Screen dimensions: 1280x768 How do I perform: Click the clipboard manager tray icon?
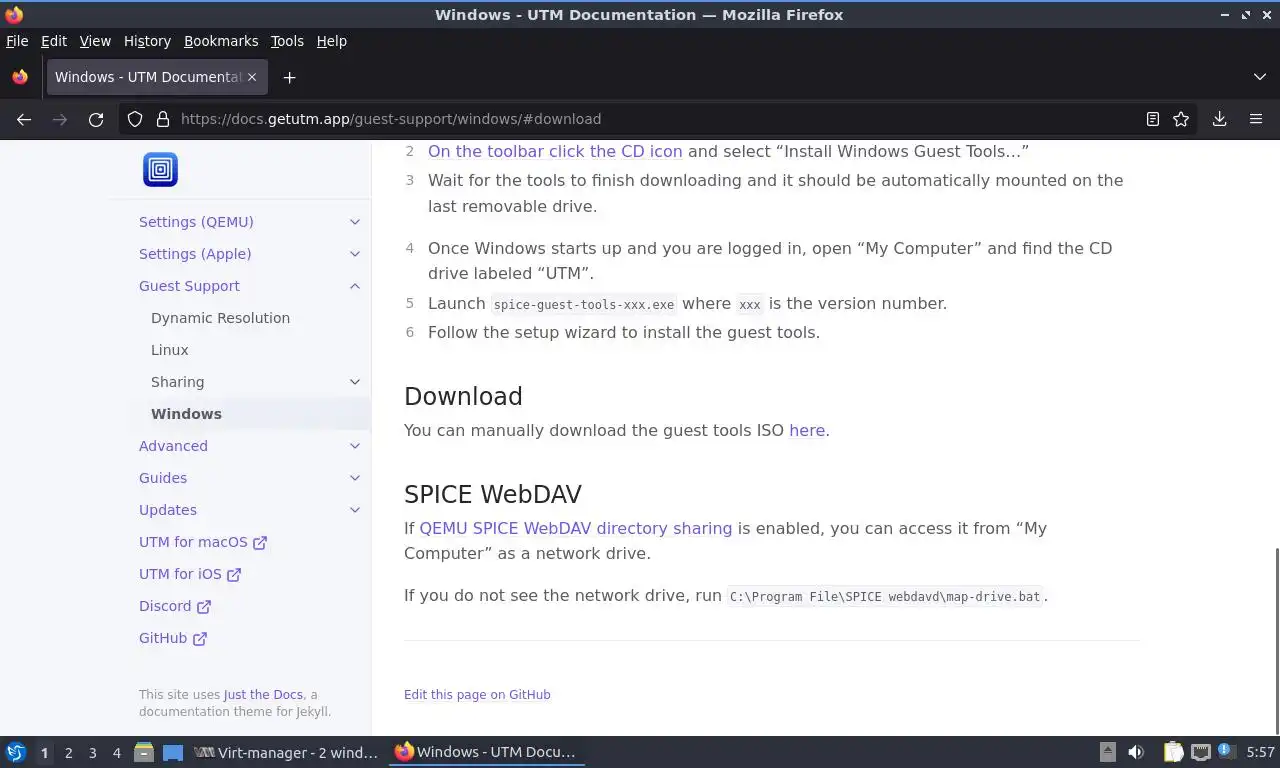pyautogui.click(x=1173, y=752)
